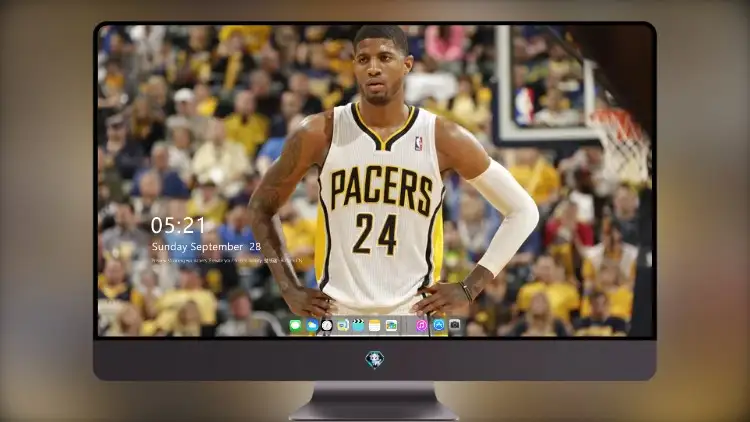Open the green Messages dock icon
The image size is (750, 422).
click(295, 326)
